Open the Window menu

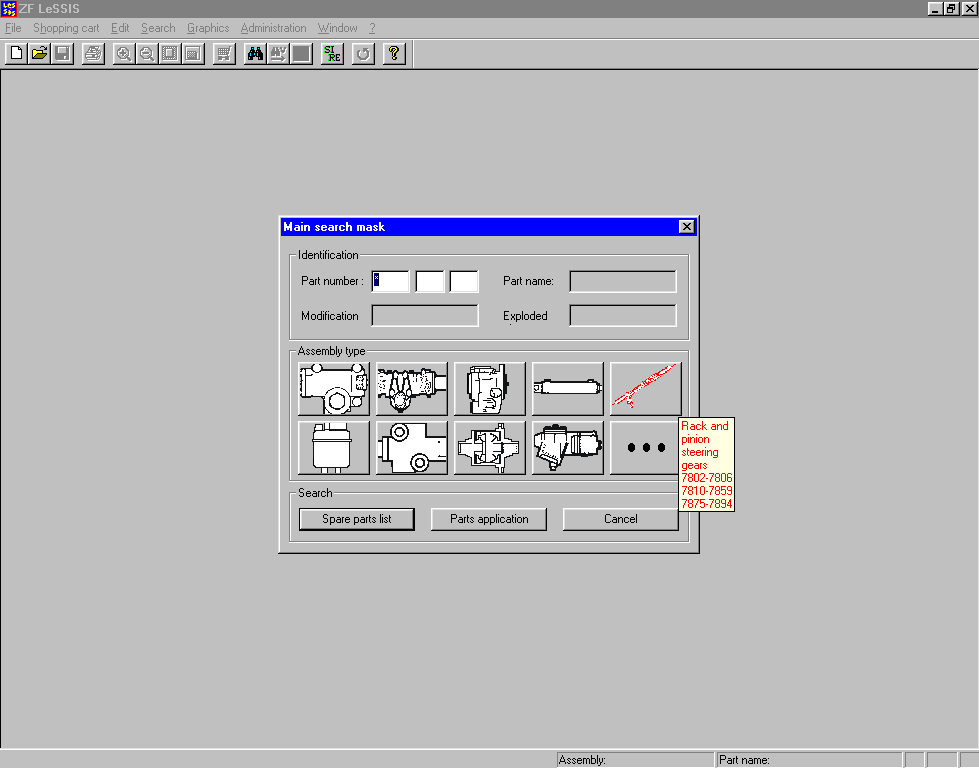pos(337,28)
